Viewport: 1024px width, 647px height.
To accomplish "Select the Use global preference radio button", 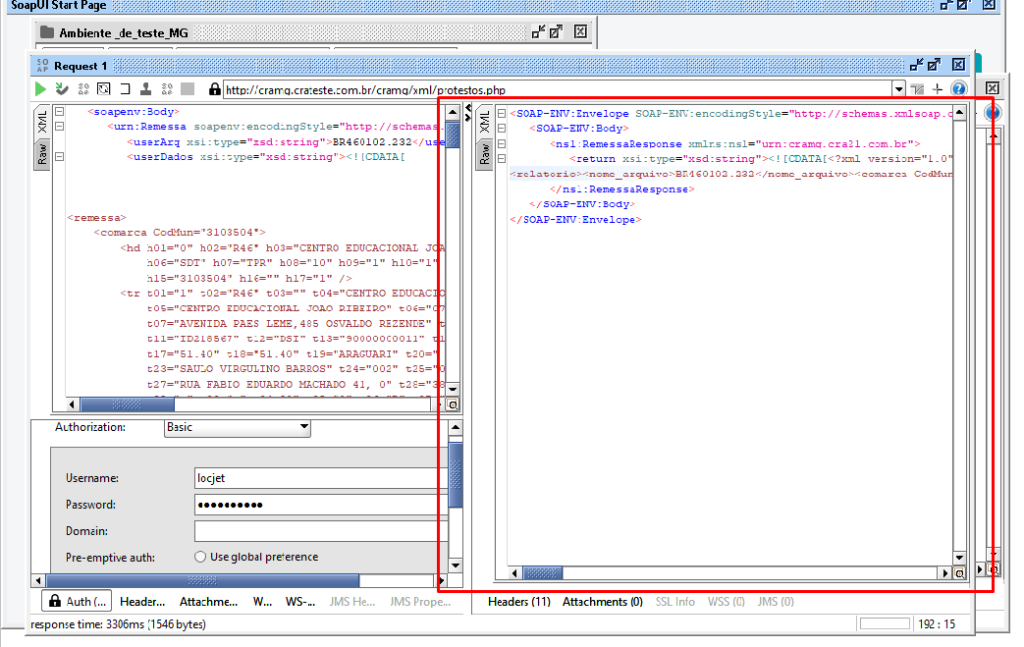I will point(201,557).
